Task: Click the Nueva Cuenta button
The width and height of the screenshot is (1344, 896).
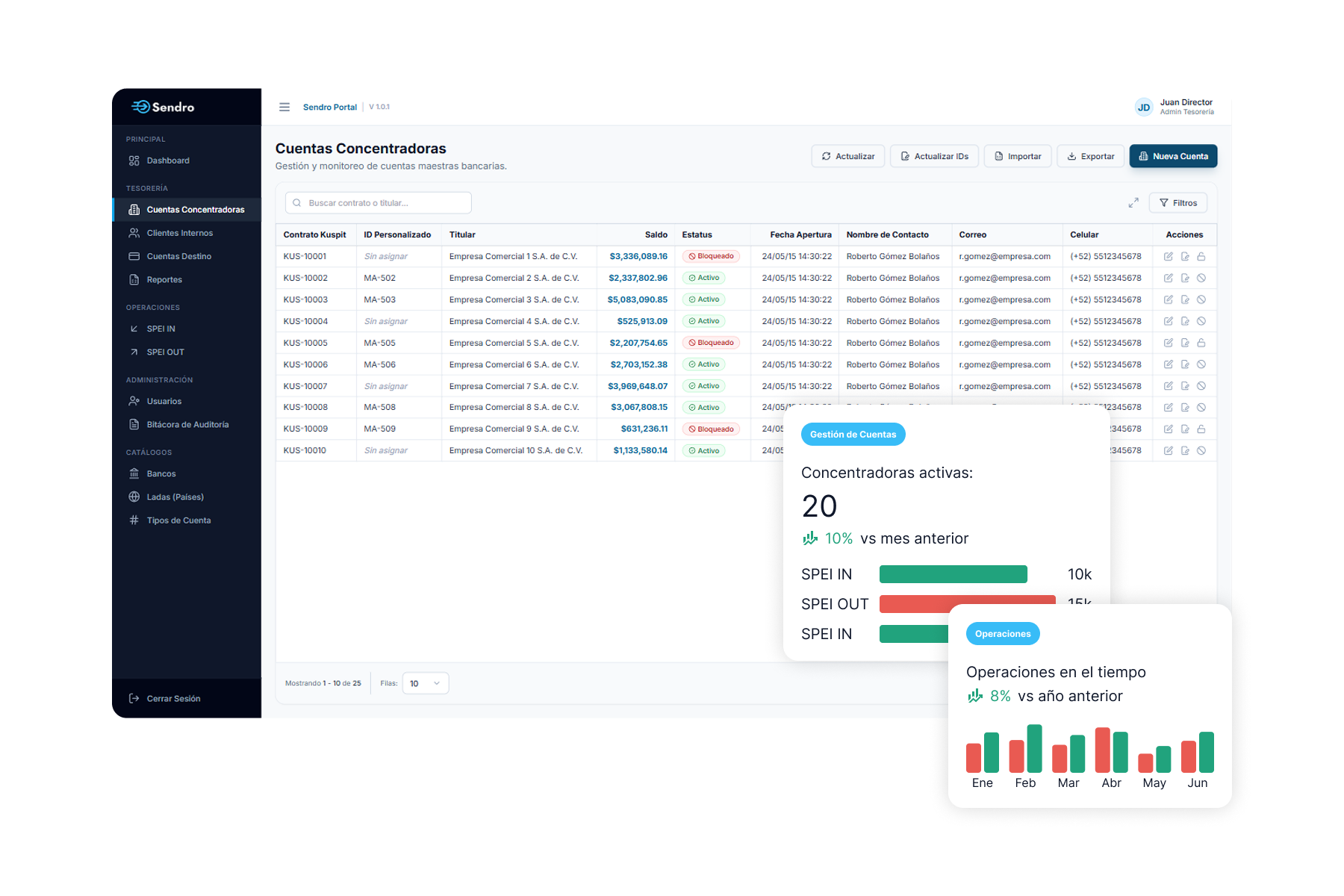Action: (x=1172, y=156)
